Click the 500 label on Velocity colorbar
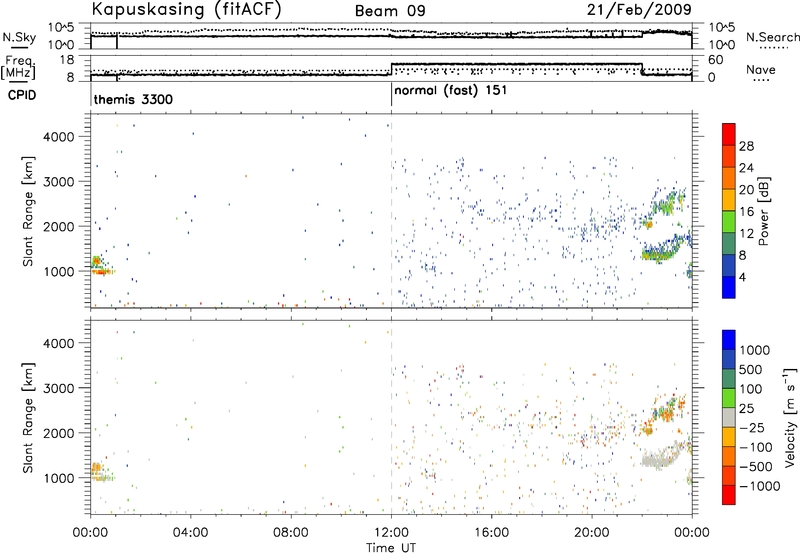The width and height of the screenshot is (800, 554). coord(752,370)
